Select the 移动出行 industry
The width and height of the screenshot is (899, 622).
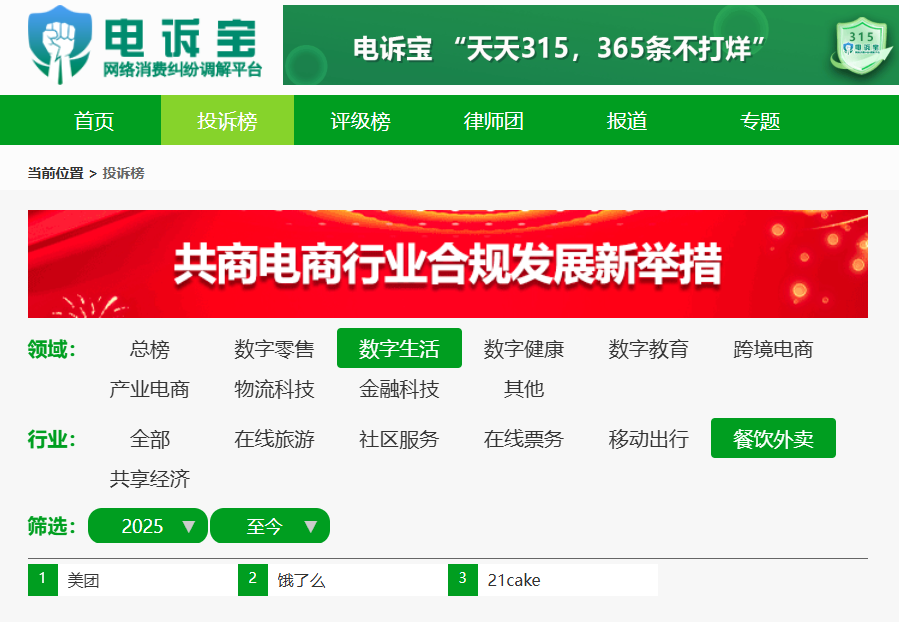point(648,439)
